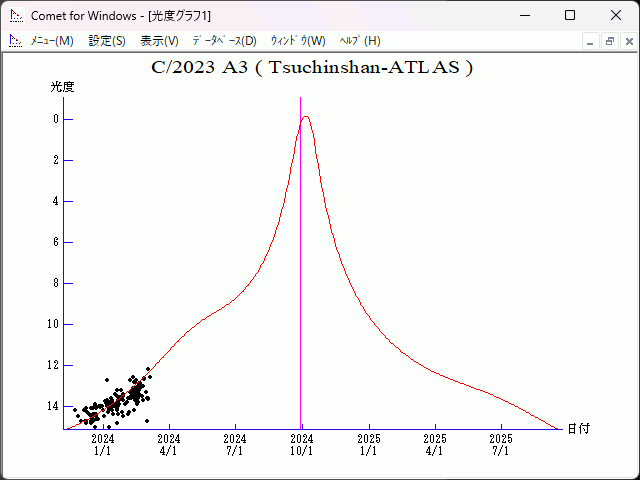Click magnitude value 6 on the axis
640x480 pixels.
click(x=56, y=242)
